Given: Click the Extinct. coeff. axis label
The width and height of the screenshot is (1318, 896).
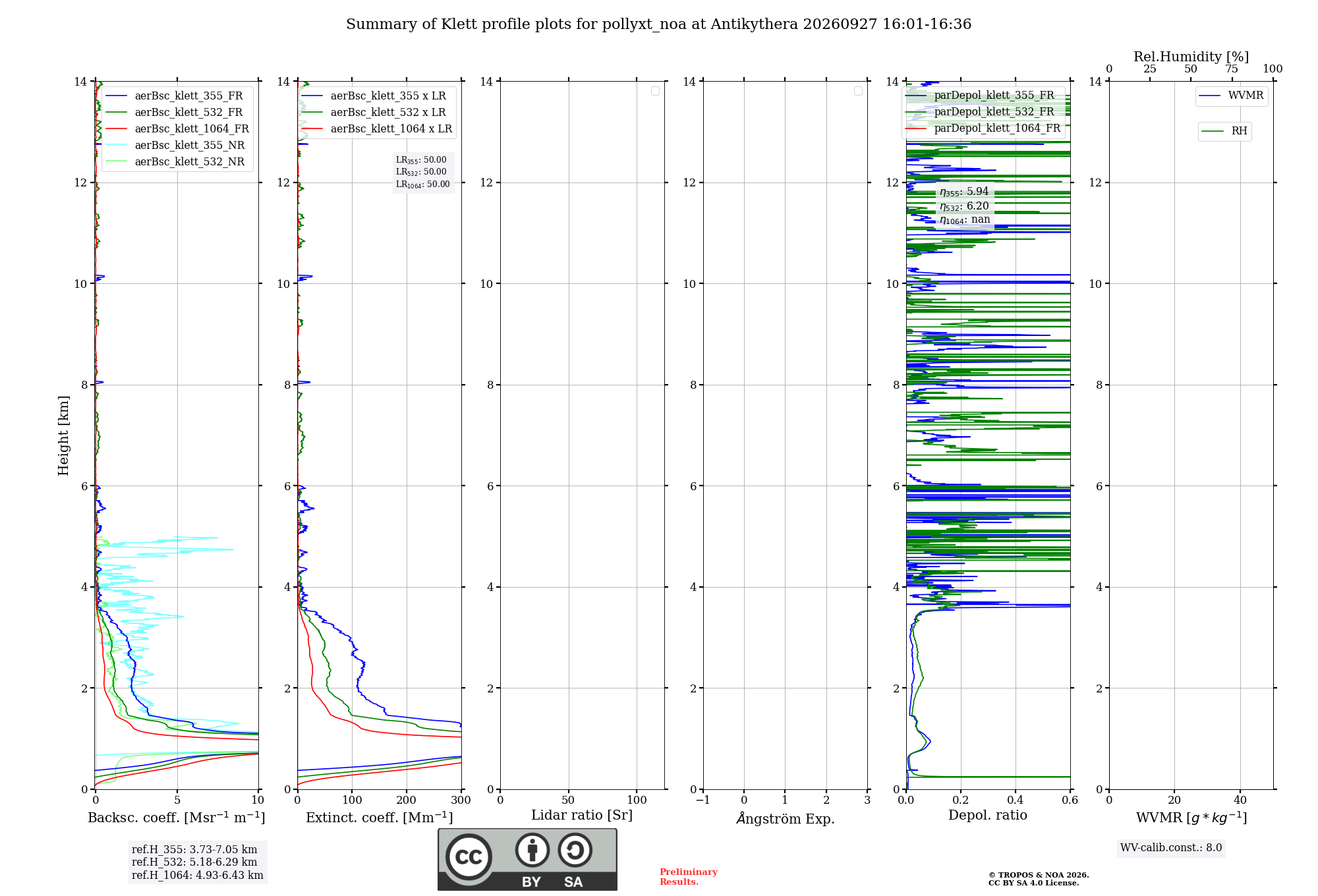Looking at the screenshot, I should click(x=380, y=818).
